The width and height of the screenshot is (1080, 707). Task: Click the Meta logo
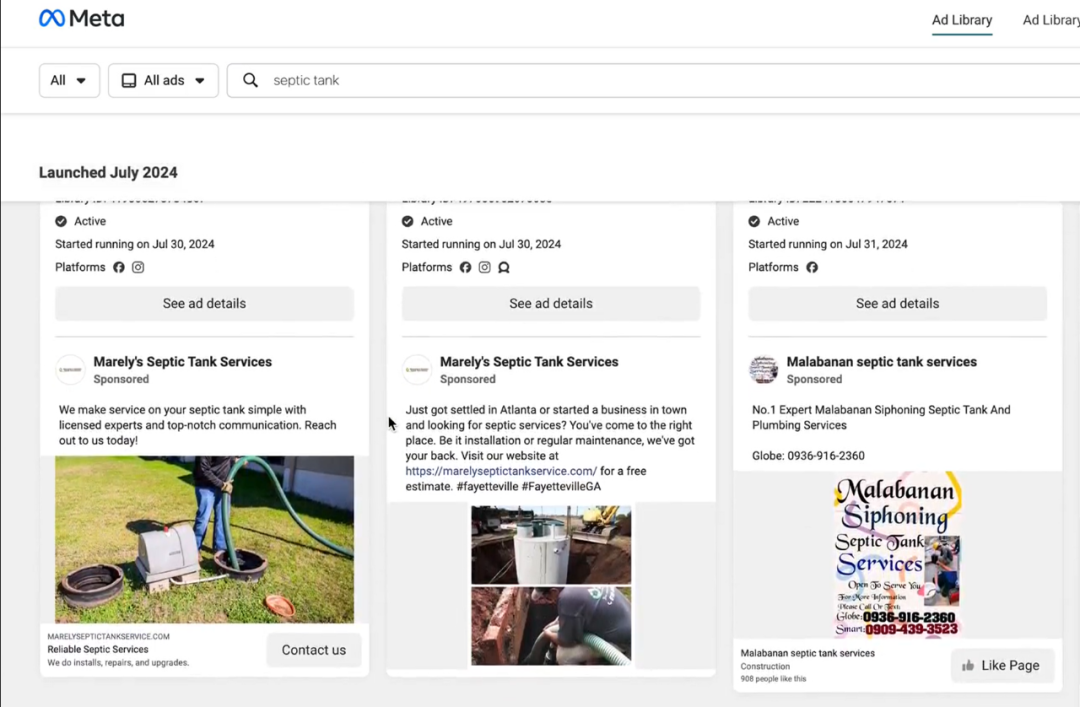pos(81,19)
